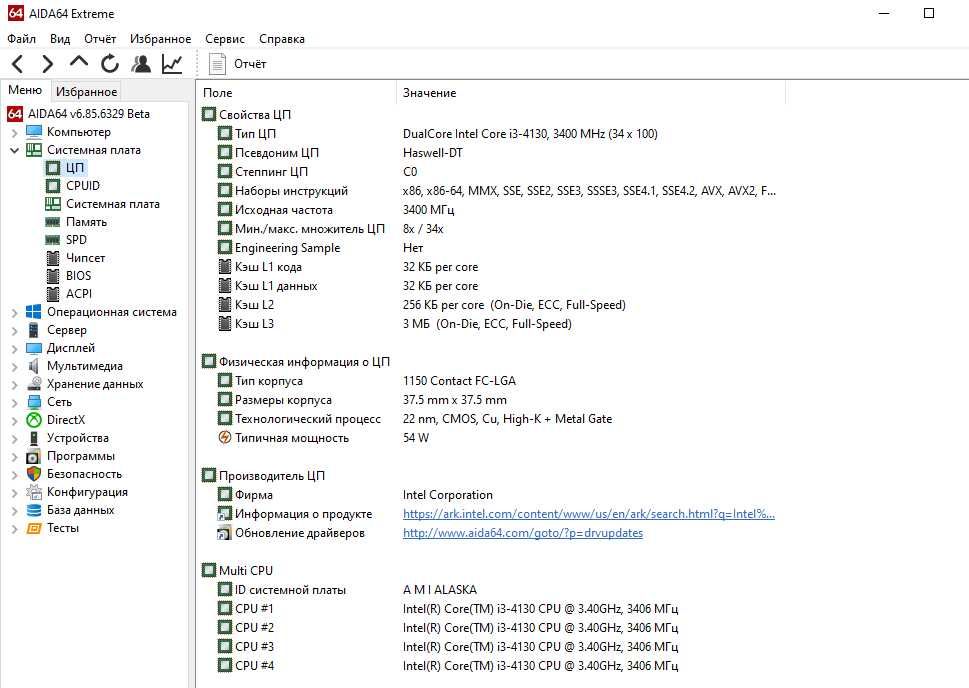Expand the Сервер tree node
Screen dimensions: 969x688
point(14,330)
